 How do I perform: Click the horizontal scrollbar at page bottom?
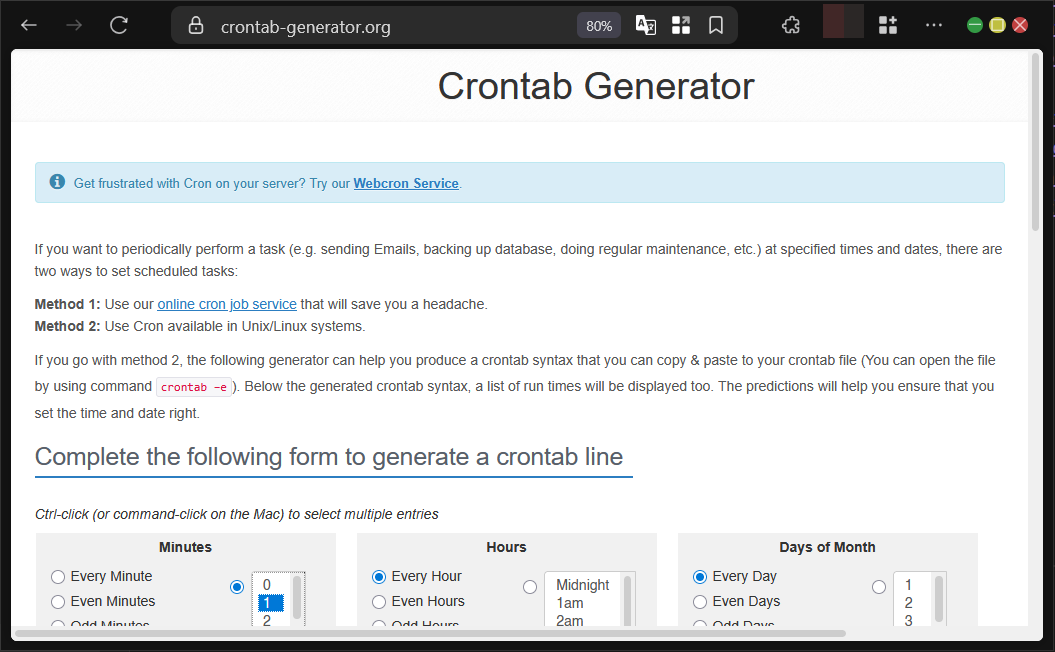tap(430, 633)
